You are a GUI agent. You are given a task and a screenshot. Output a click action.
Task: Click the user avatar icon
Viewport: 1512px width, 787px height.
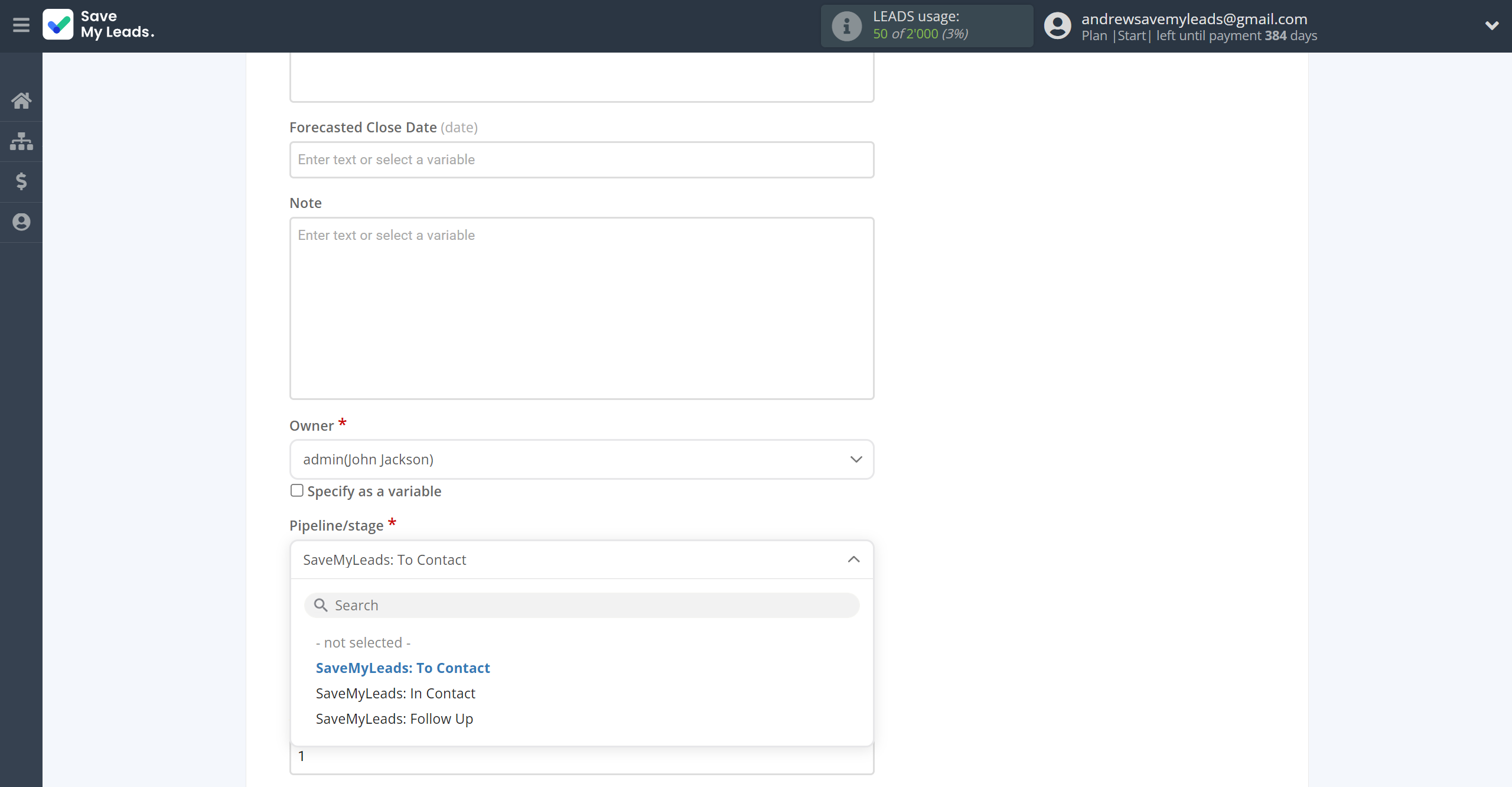(1057, 26)
